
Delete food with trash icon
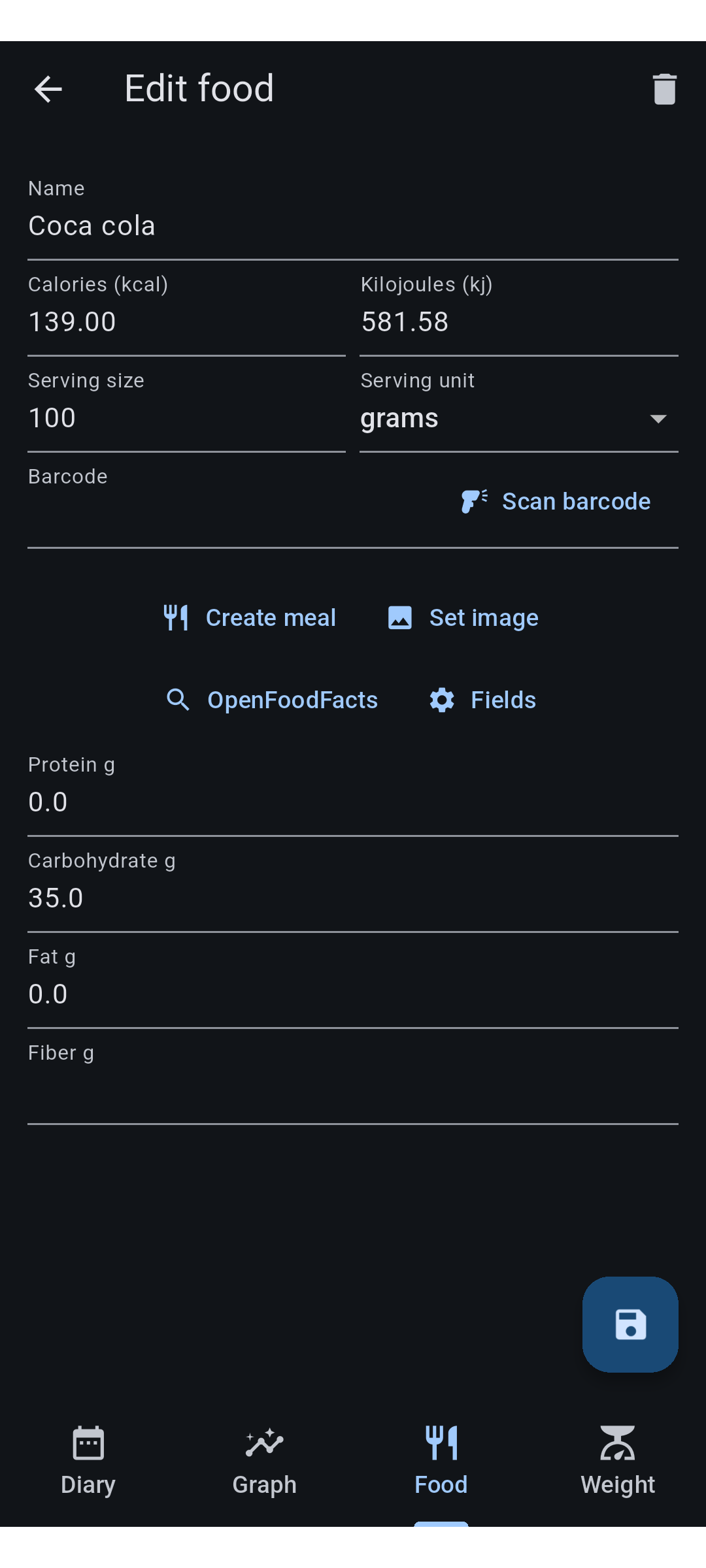coord(664,89)
